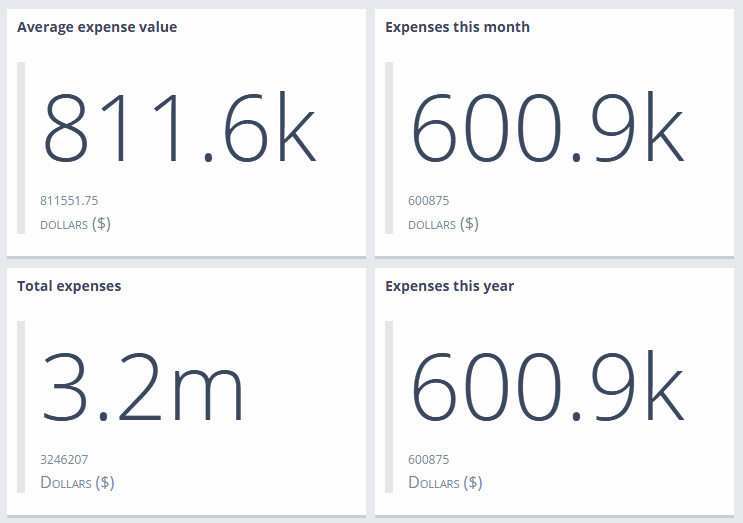This screenshot has height=523, width=743.
Task: Click the gray vertical bar in Total expenses card
Action: [x=21, y=406]
